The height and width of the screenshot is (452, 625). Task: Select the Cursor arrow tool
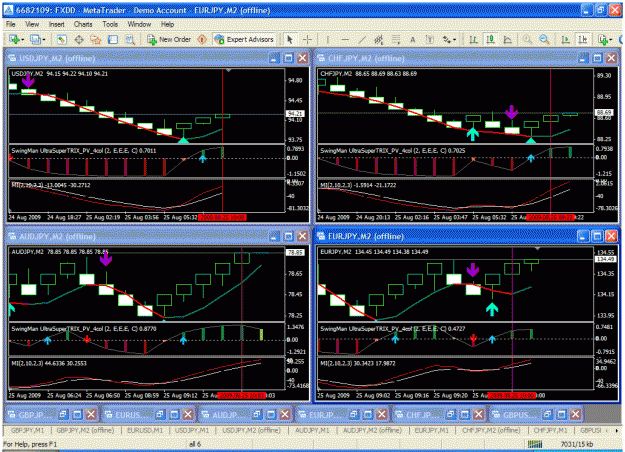pyautogui.click(x=290, y=39)
